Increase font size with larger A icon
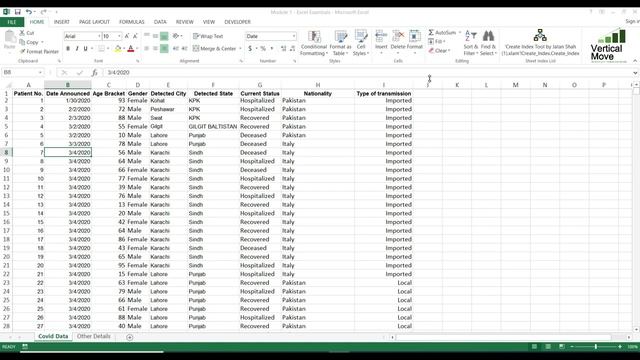The image size is (640, 360). click(x=127, y=36)
